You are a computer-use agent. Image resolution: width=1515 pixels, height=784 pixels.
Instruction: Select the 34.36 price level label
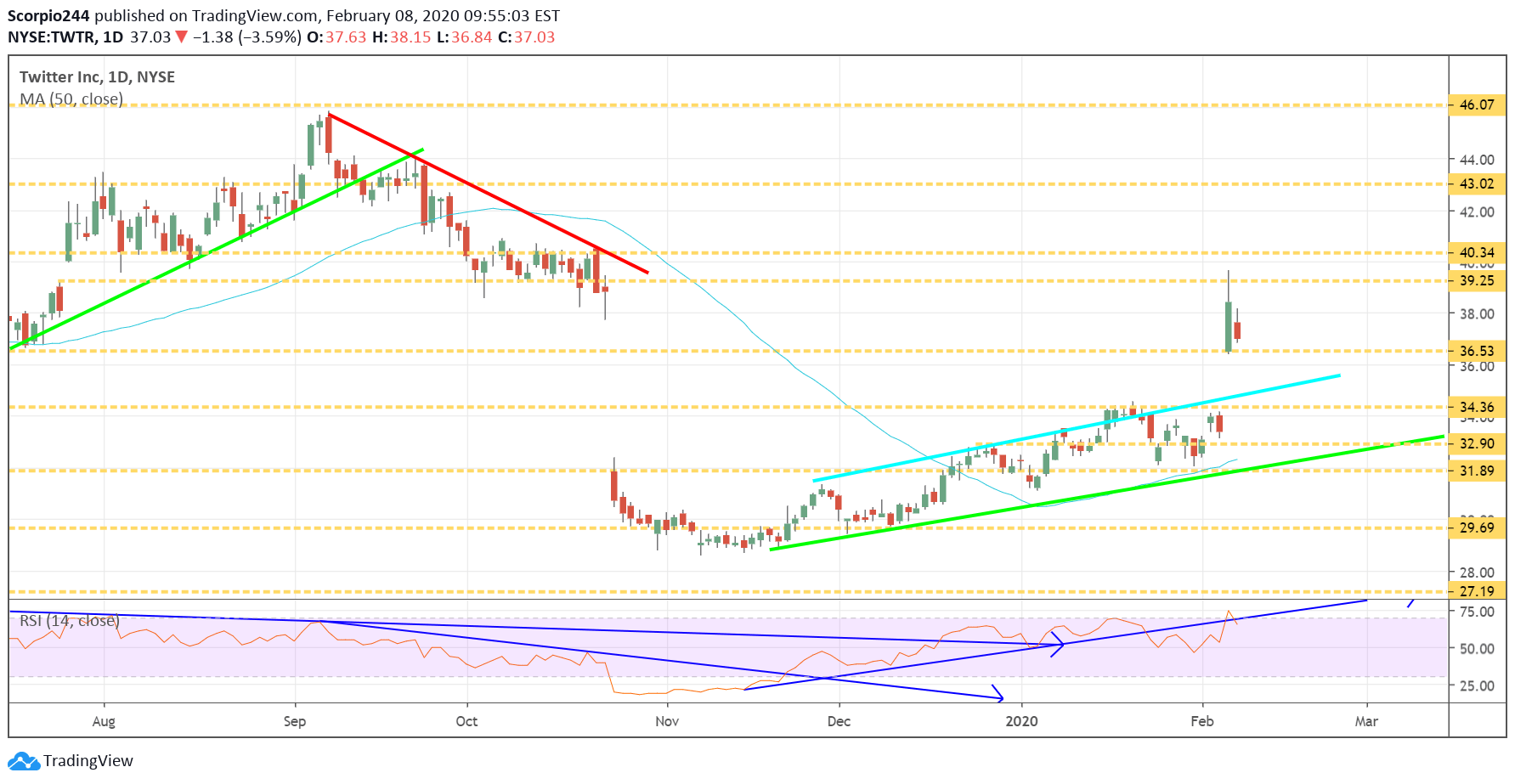point(1477,407)
